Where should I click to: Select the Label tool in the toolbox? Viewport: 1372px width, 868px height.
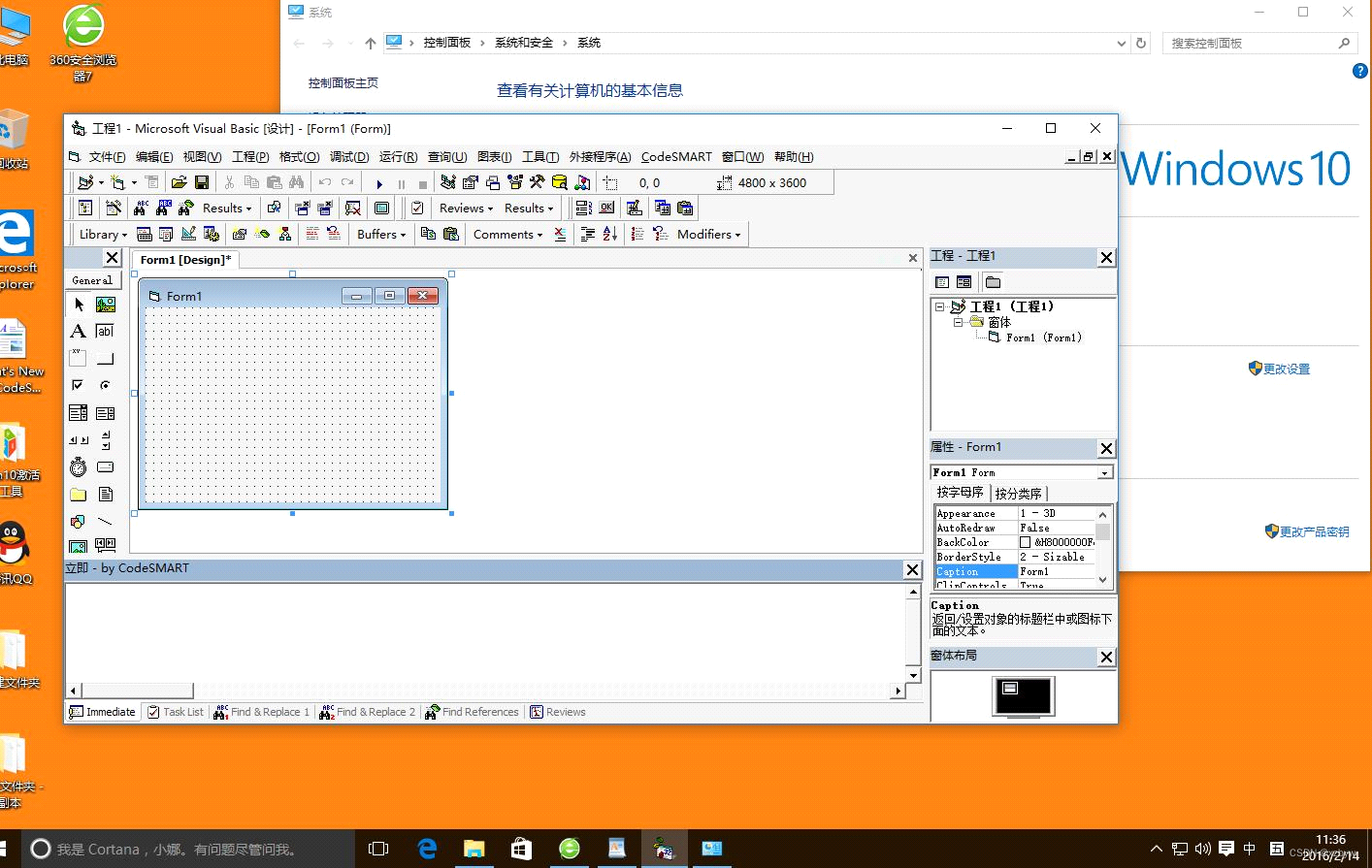[78, 330]
